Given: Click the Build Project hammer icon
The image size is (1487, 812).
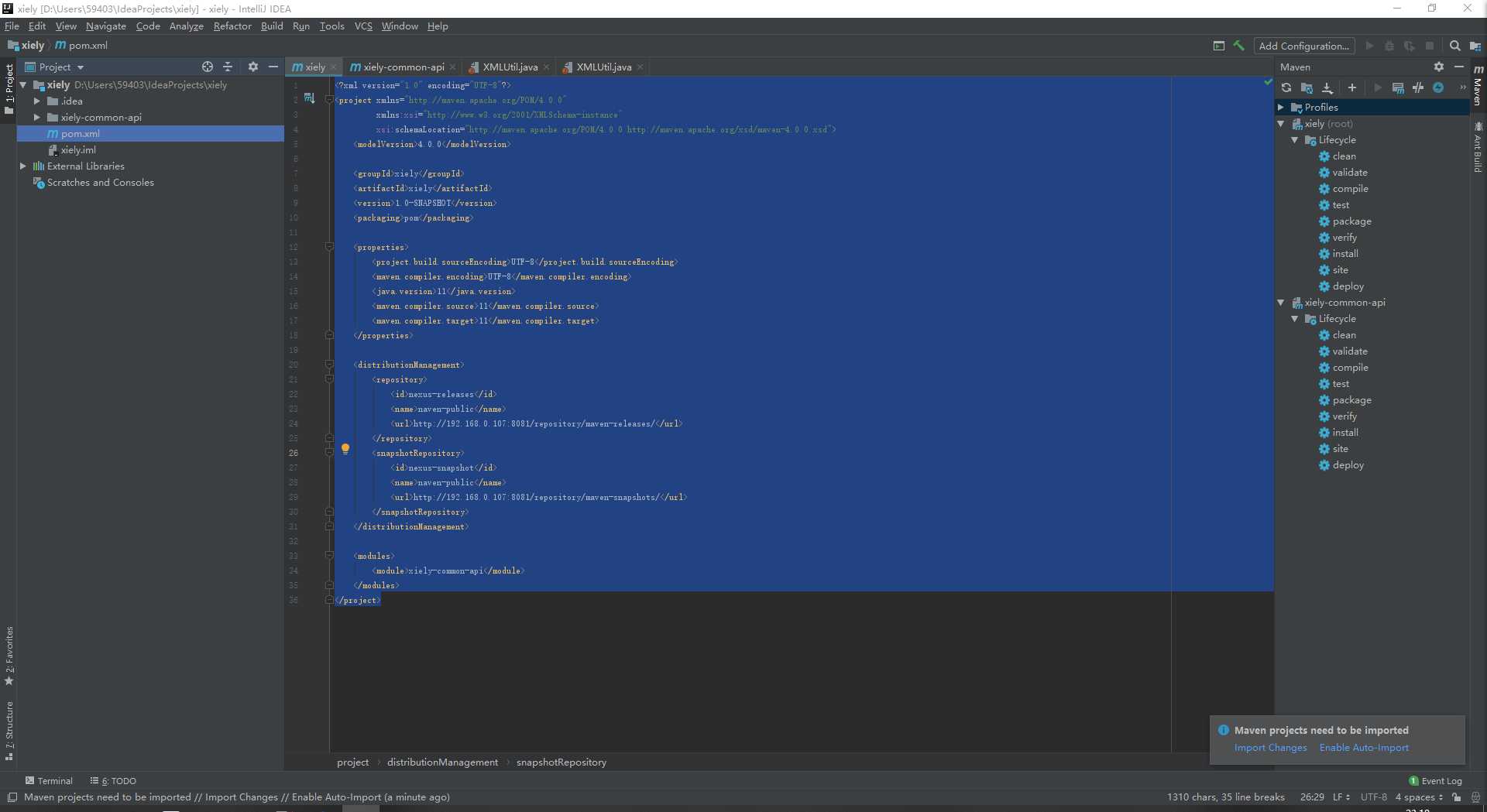Looking at the screenshot, I should tap(1239, 46).
